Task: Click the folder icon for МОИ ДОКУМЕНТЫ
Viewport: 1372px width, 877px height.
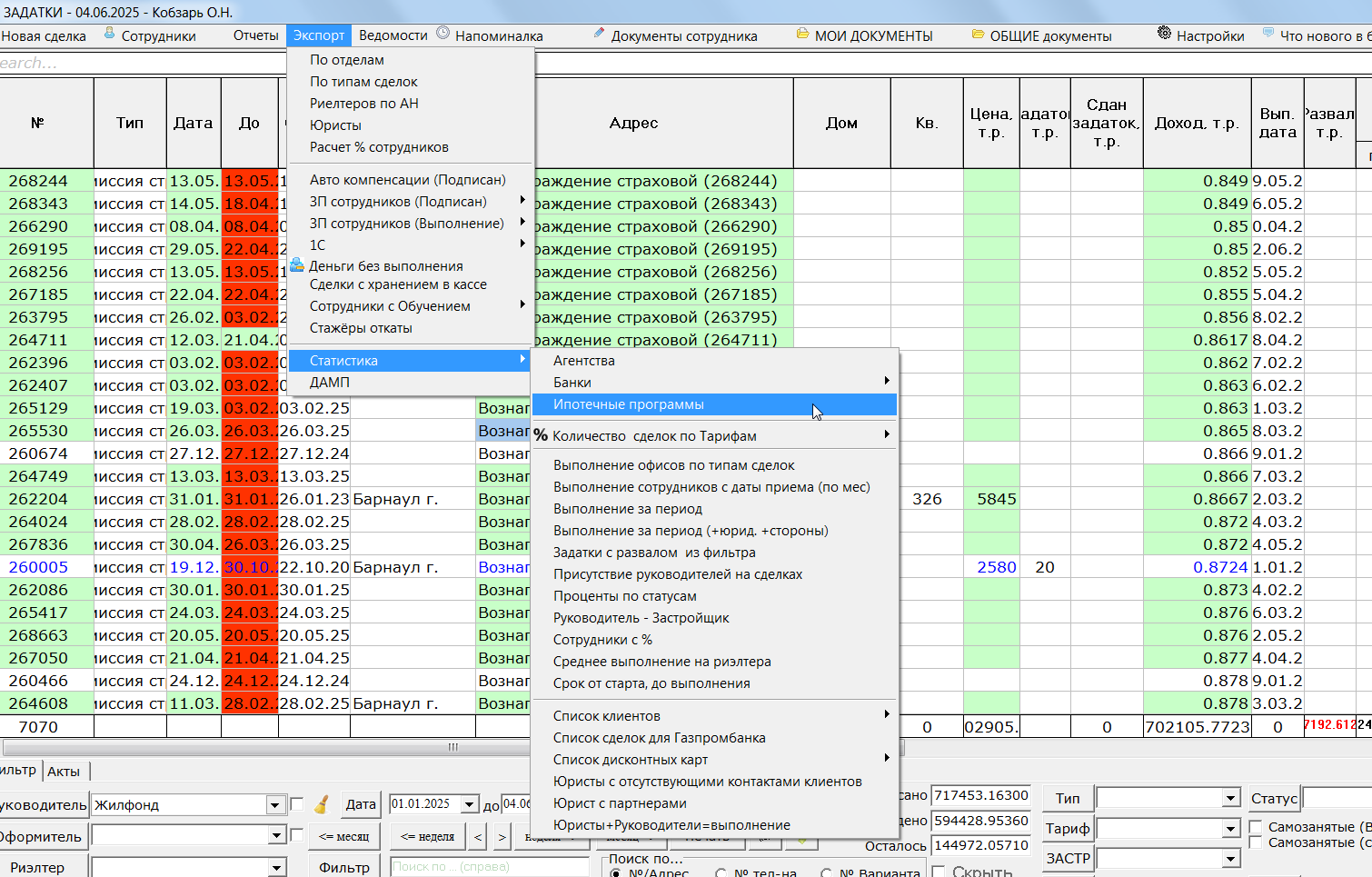Action: (803, 34)
